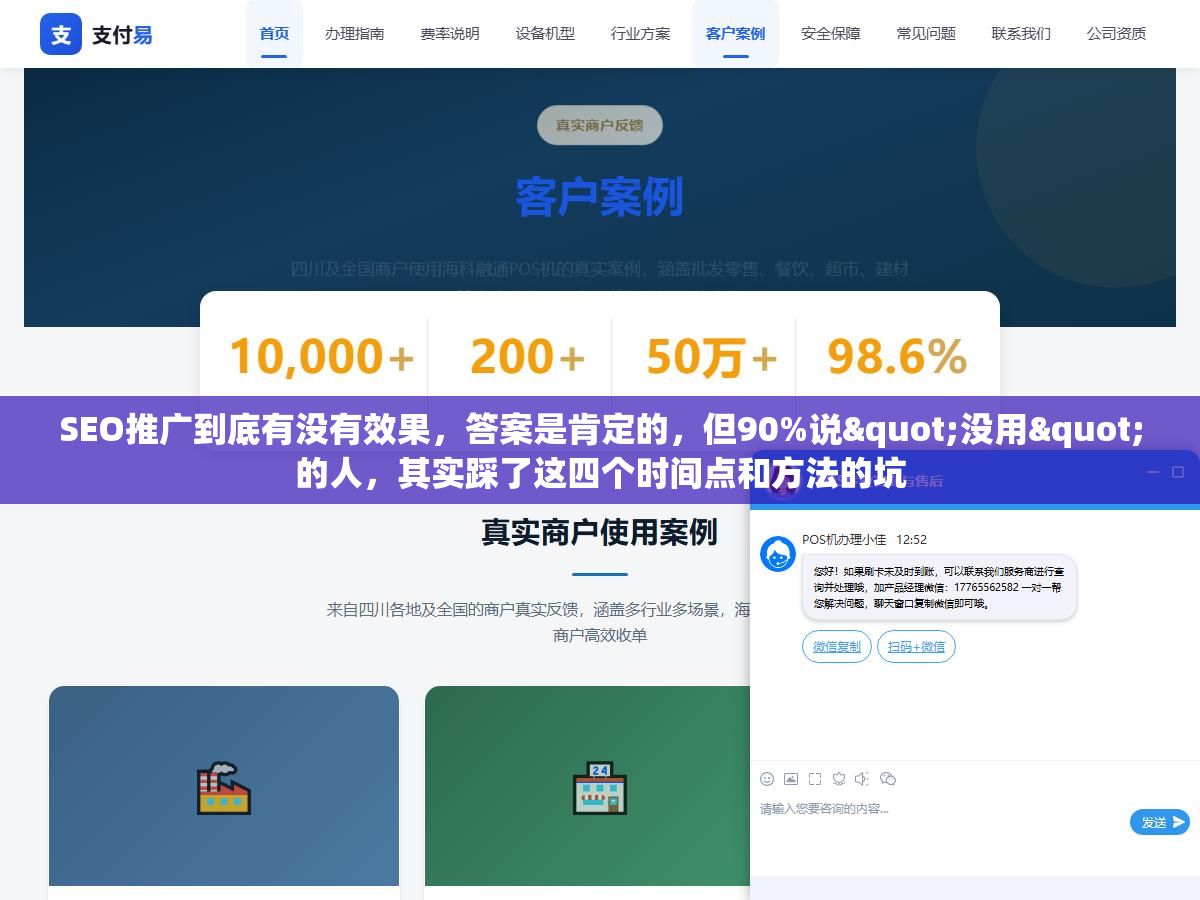
Task: Click the rating icon in chat toolbar
Action: click(x=839, y=778)
